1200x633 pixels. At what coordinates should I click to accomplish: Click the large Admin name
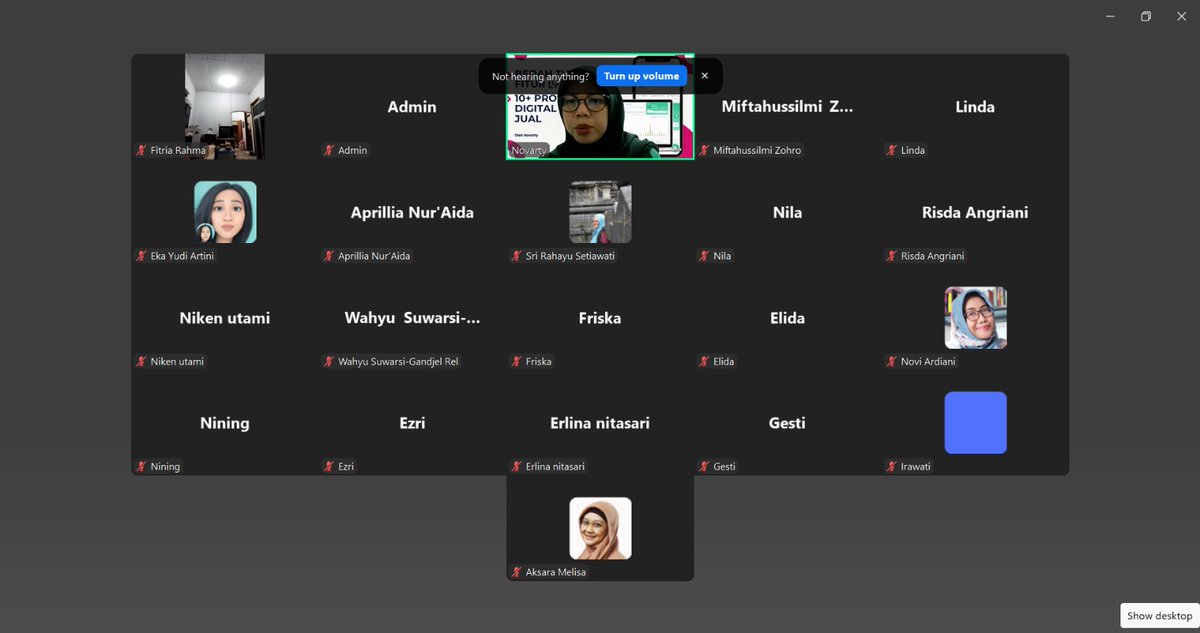(412, 107)
